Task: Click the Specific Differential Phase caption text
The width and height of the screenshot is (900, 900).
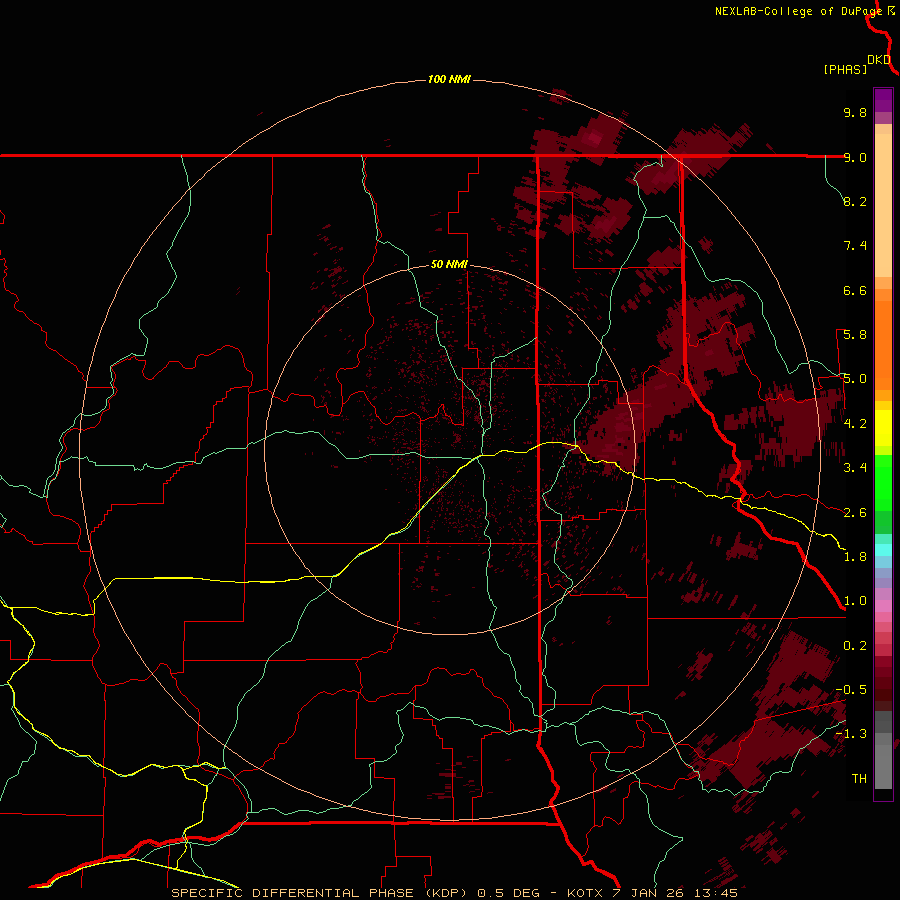Action: tap(454, 893)
